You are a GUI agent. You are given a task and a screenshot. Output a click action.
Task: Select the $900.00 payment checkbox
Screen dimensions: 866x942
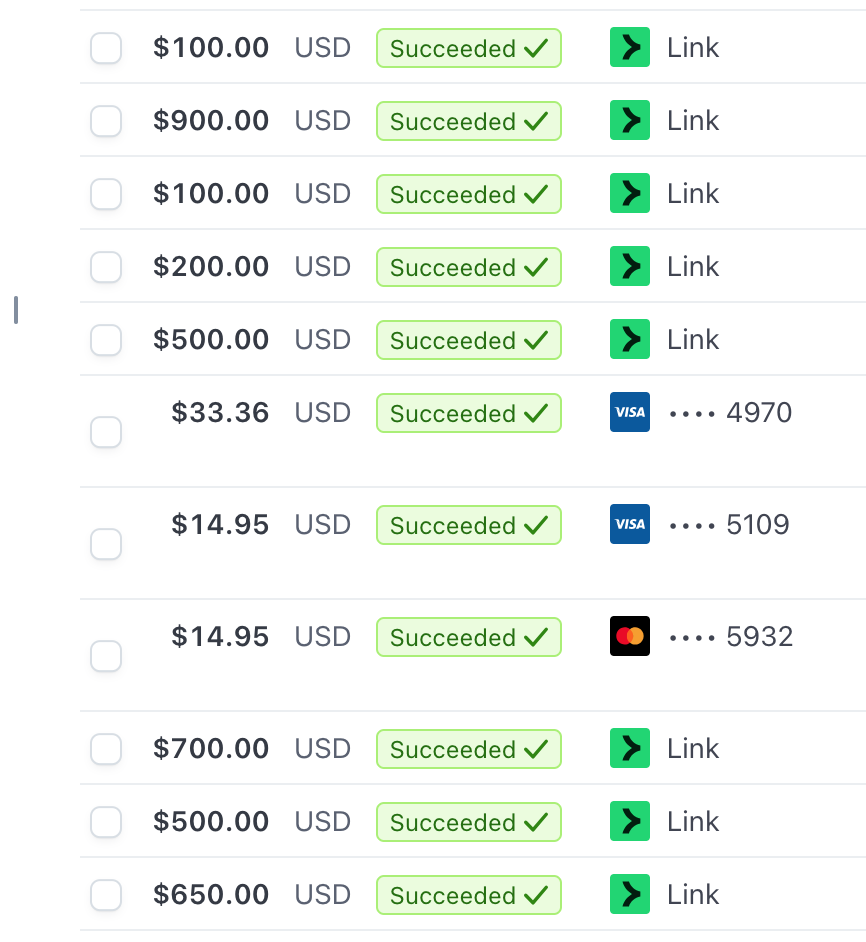106,121
